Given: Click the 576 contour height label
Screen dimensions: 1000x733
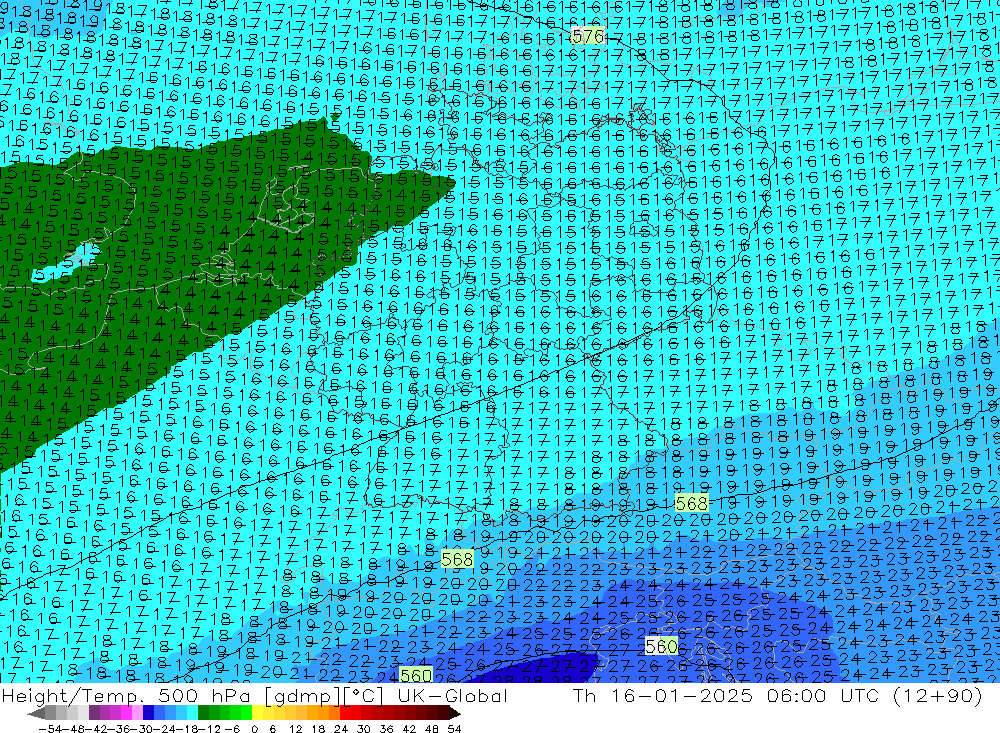Looking at the screenshot, I should (588, 36).
